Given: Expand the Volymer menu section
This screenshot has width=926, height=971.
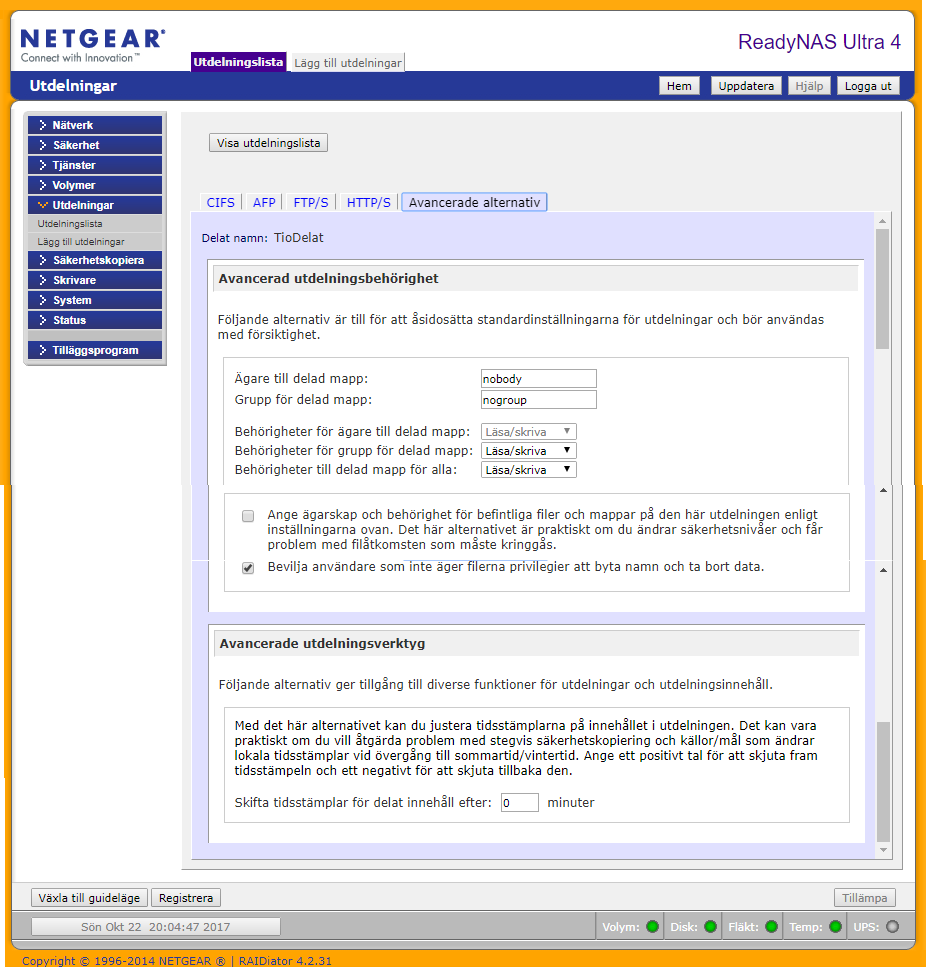Looking at the screenshot, I should [95, 185].
